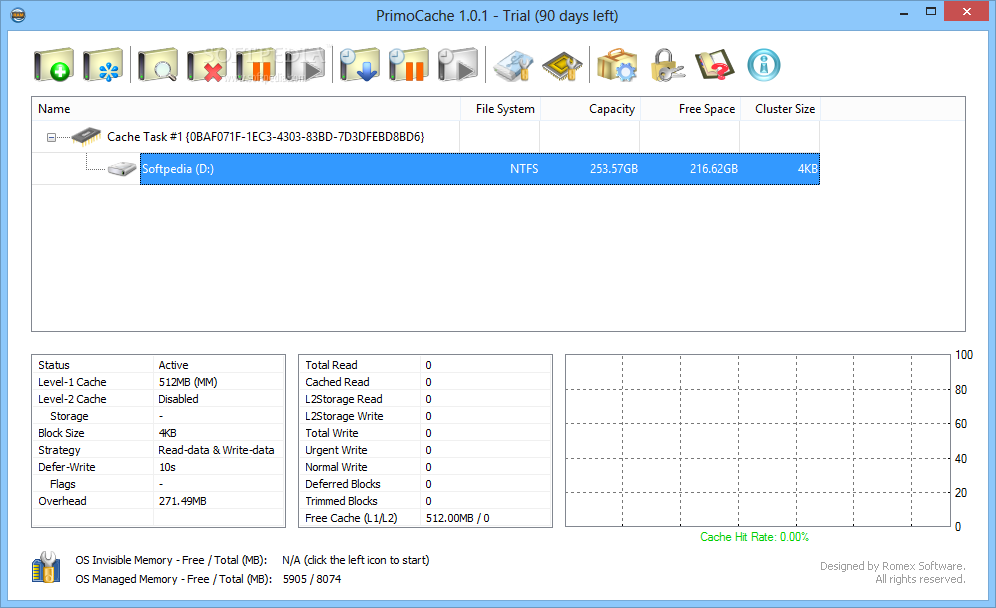Flush deferred writes using clock blue arrow icon
This screenshot has height=608, width=996.
(360, 65)
